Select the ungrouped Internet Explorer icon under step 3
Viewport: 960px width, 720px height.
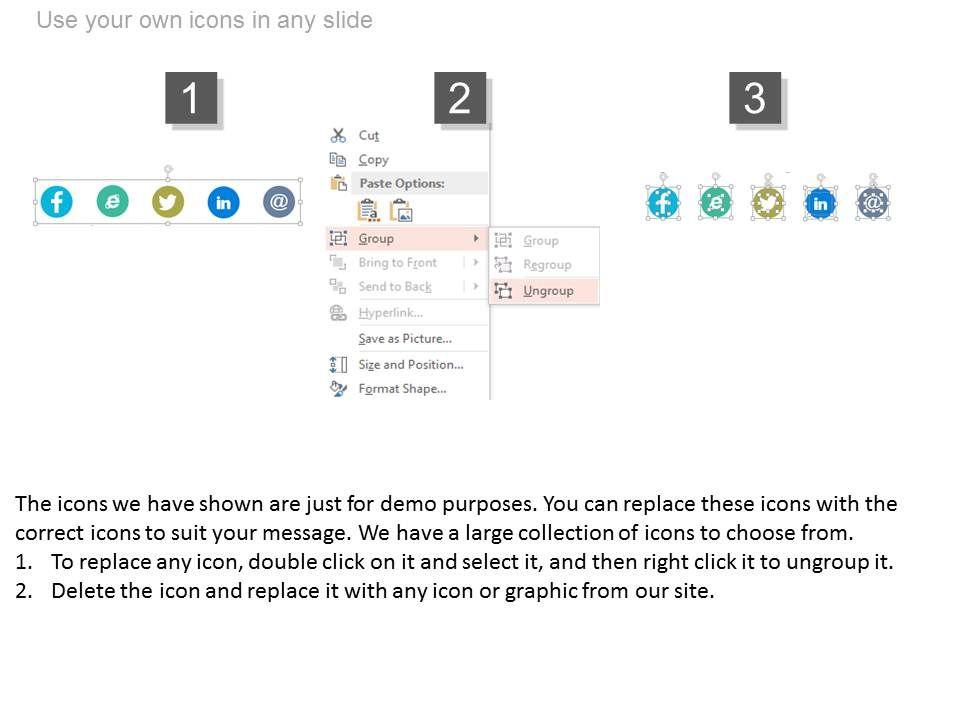[x=716, y=203]
